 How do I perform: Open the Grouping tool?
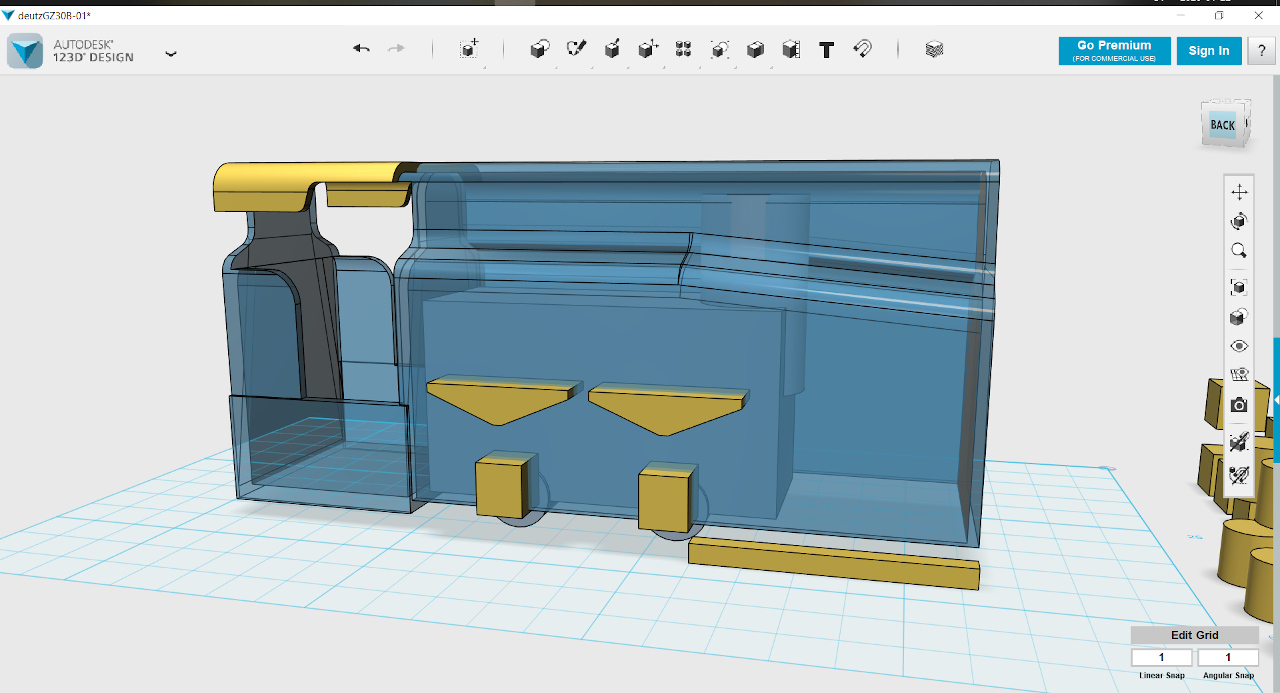[720, 49]
